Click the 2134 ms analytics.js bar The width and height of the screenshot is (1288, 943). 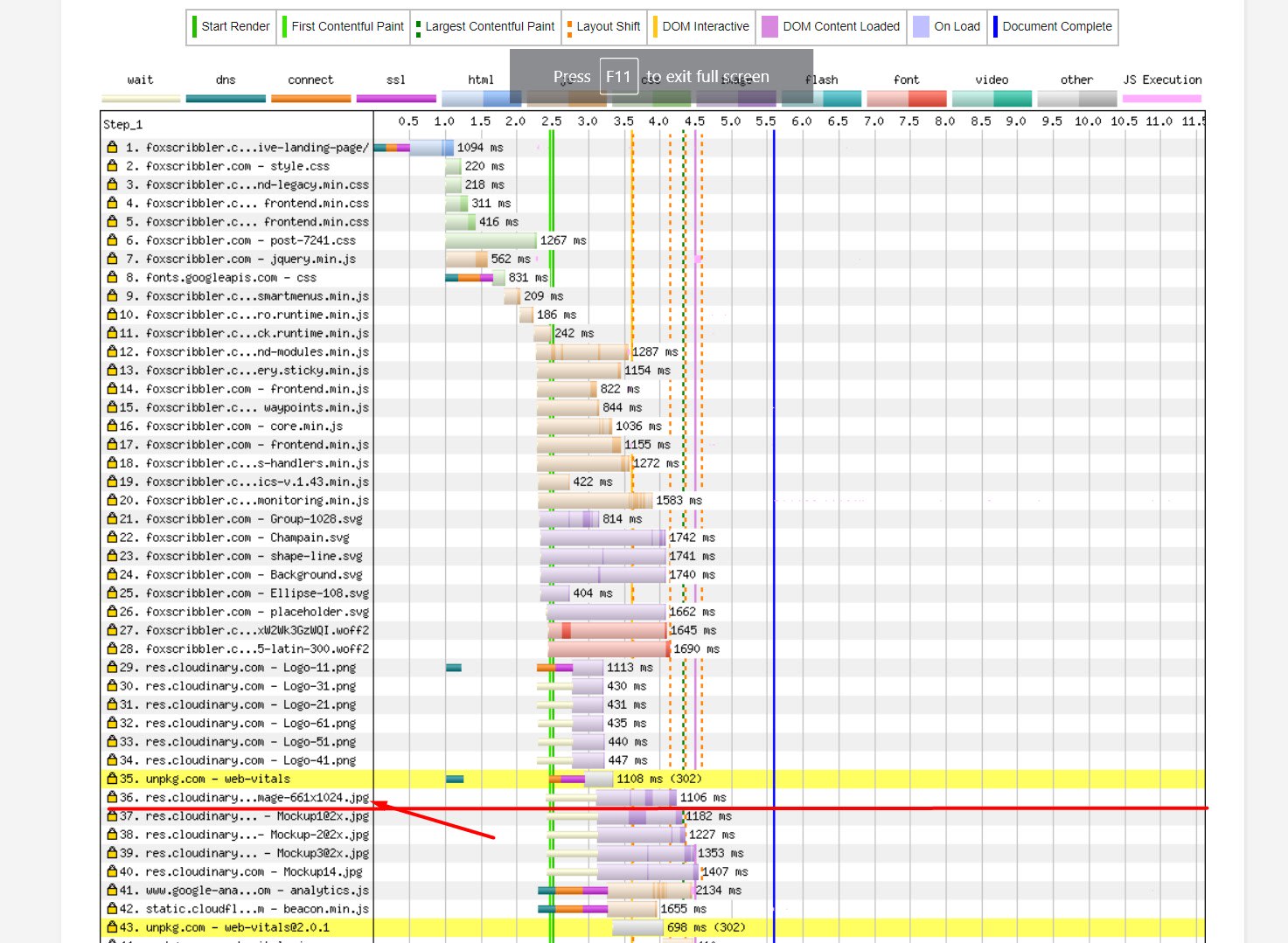click(x=617, y=891)
